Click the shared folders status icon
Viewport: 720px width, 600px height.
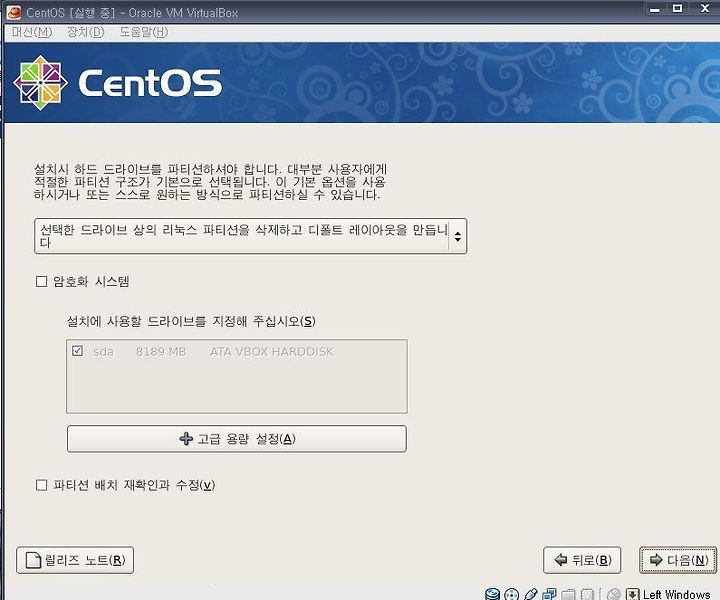(x=568, y=594)
